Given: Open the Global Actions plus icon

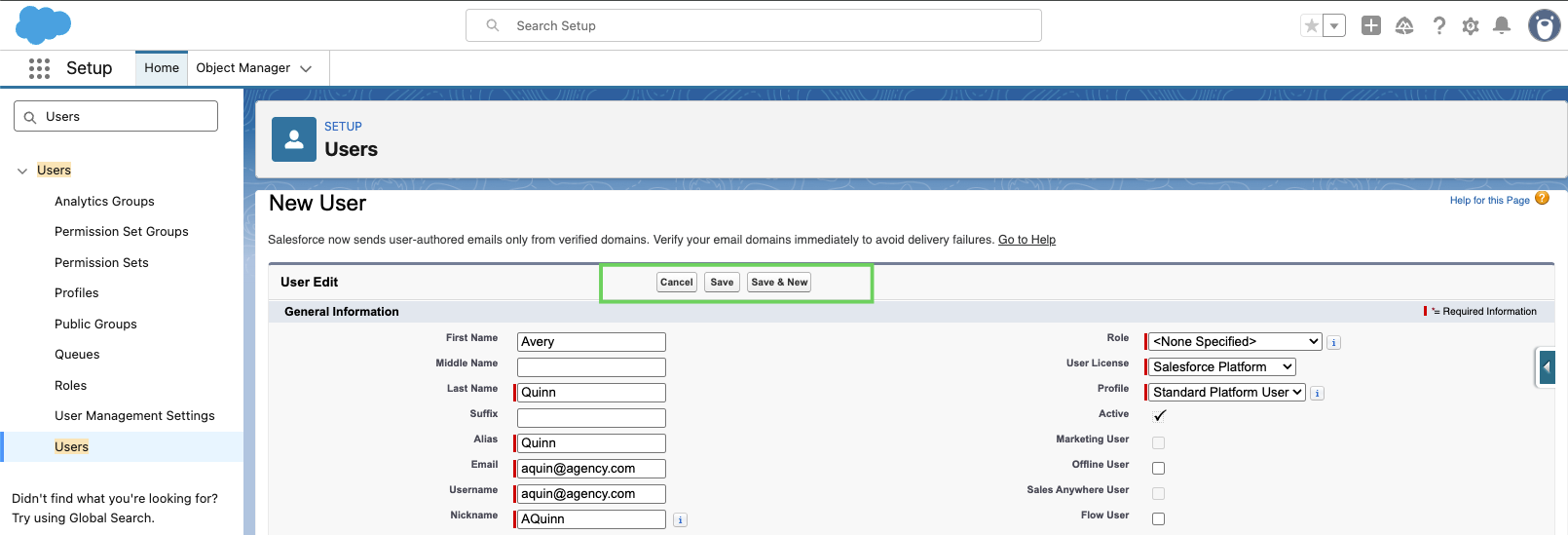Looking at the screenshot, I should [1371, 26].
